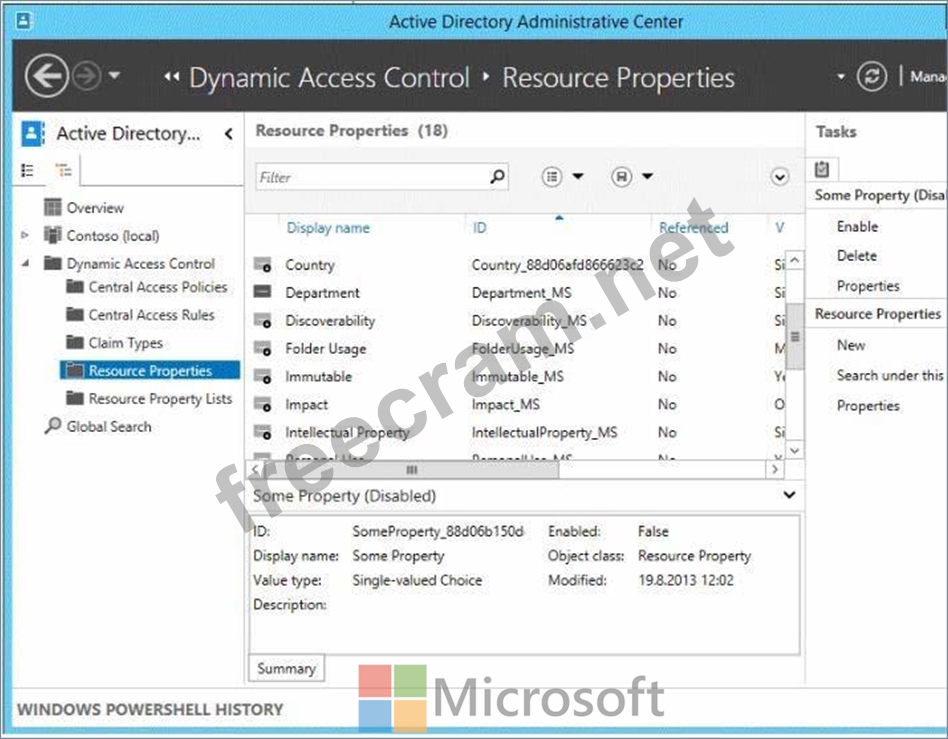This screenshot has height=739, width=948.
Task: Click the Department row's property icon
Action: [262, 292]
